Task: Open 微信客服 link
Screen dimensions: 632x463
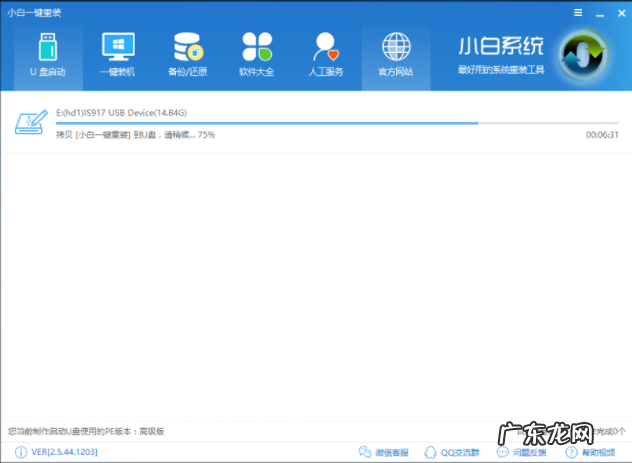Action: [x=392, y=453]
